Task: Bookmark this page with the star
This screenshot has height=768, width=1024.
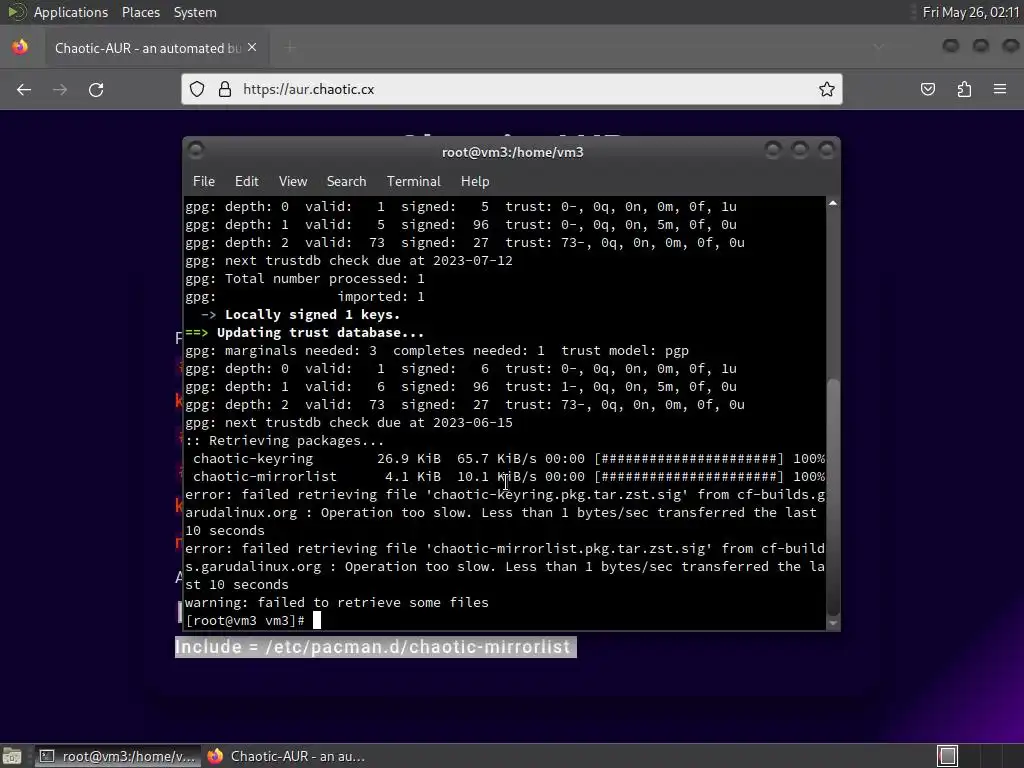Action: [827, 89]
